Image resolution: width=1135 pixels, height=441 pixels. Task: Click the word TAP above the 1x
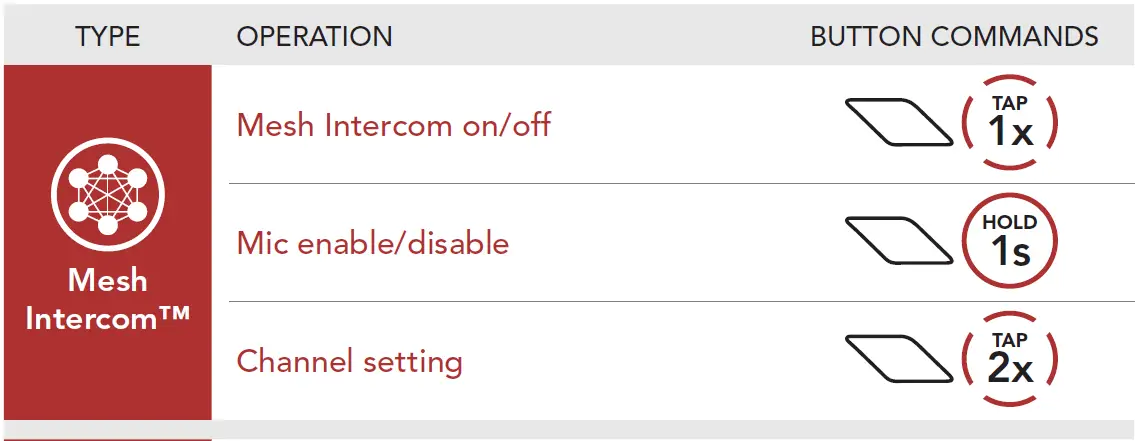click(x=1010, y=104)
